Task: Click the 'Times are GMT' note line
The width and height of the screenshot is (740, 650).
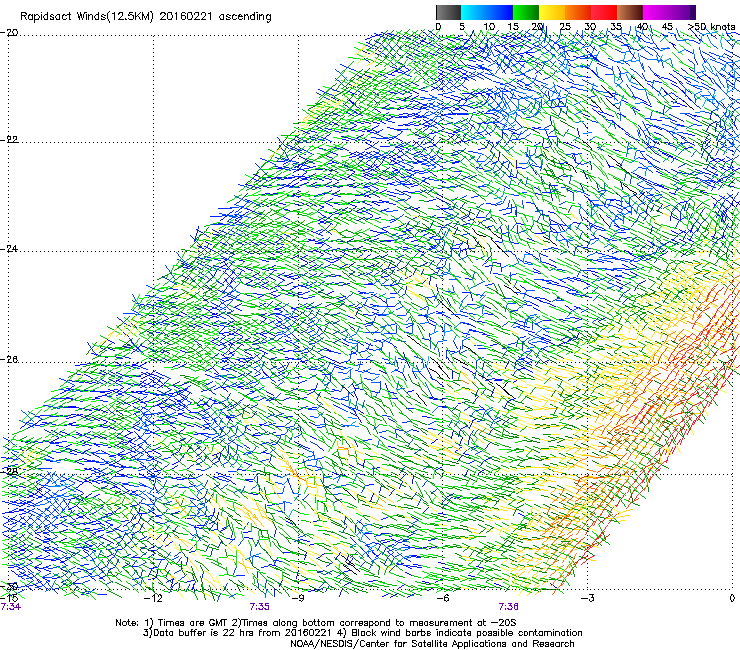Action: (x=316, y=623)
